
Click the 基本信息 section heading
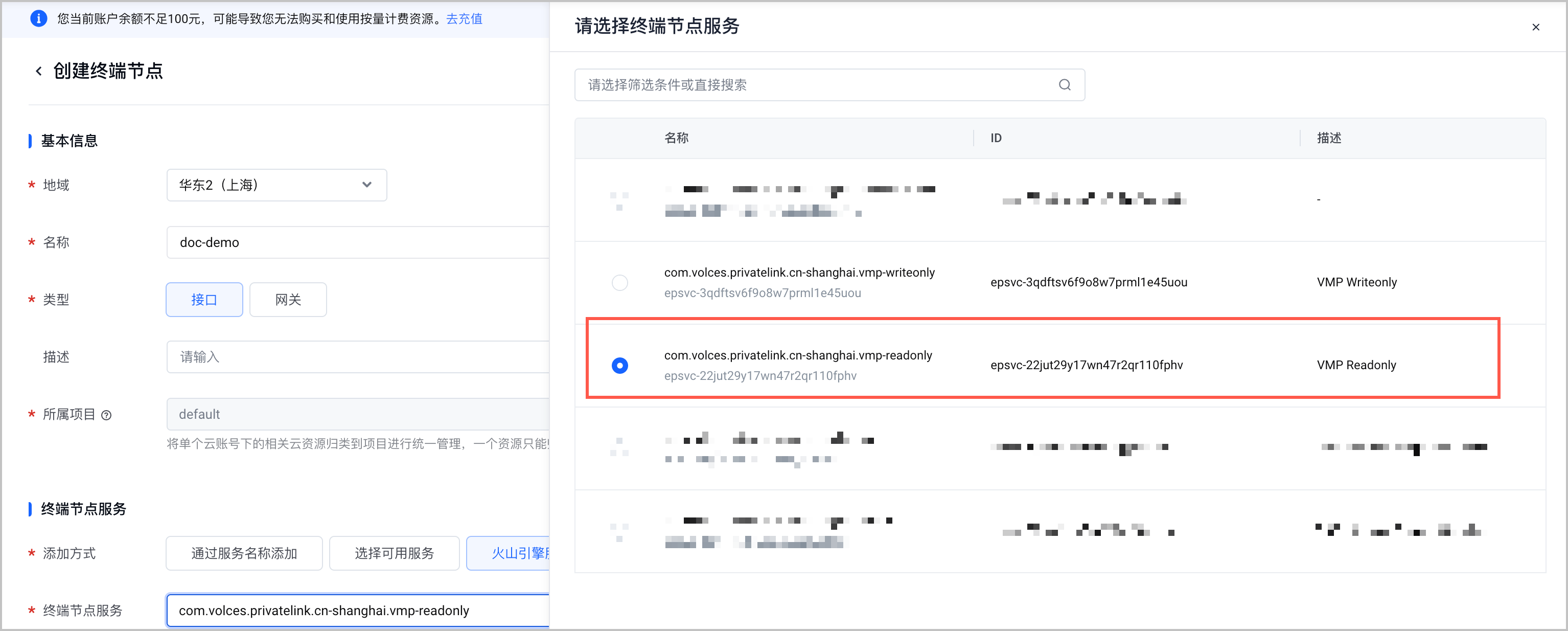pos(70,141)
